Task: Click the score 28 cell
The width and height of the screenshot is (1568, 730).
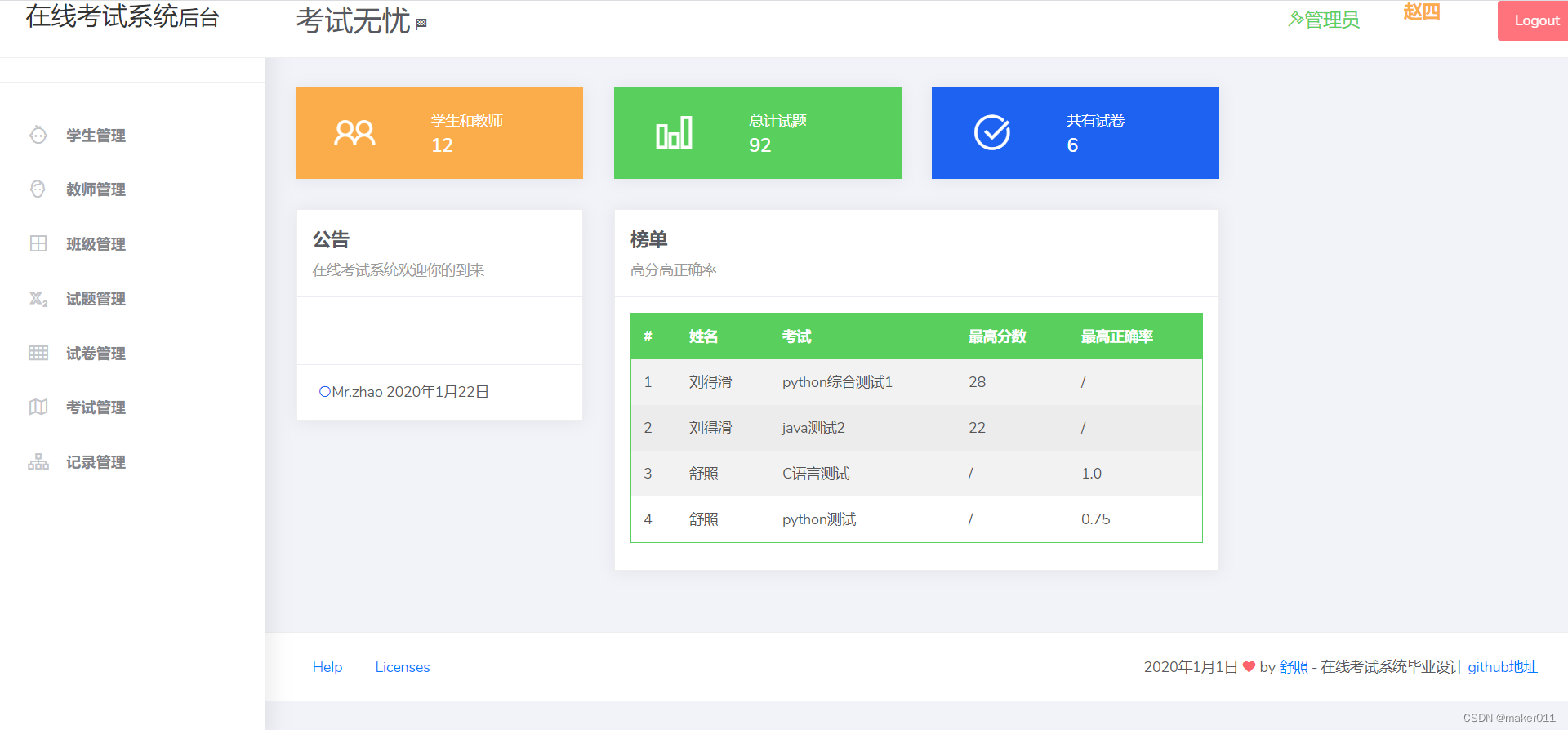Action: pos(977,382)
